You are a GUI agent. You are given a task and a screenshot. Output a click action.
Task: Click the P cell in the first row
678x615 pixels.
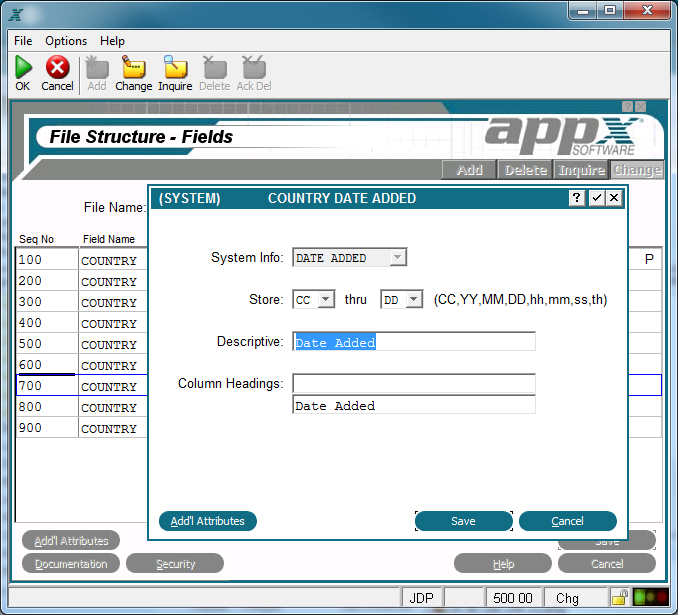pos(645,259)
